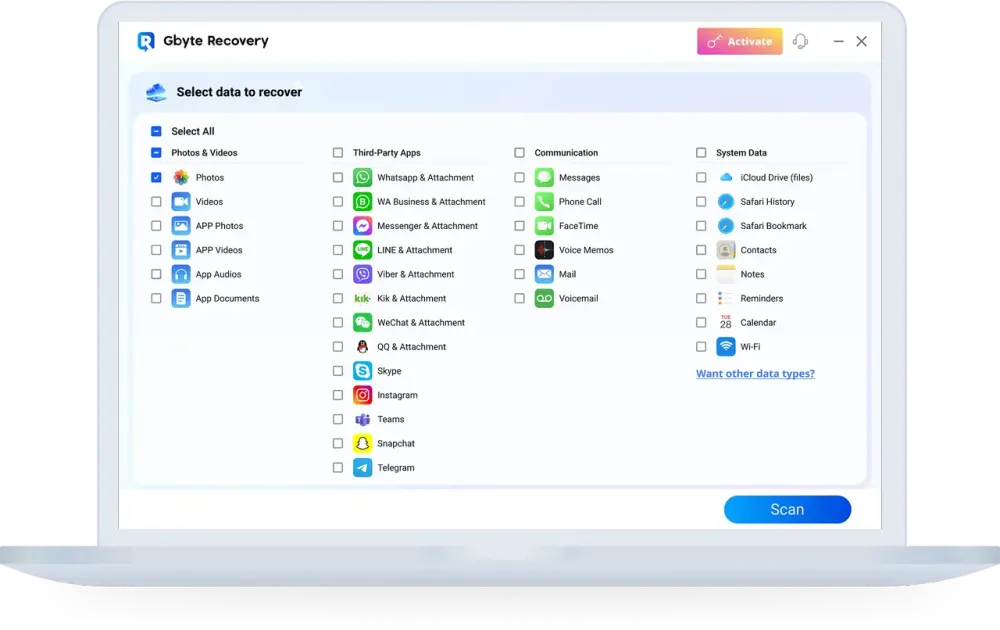The image size is (1000, 630).
Task: Enable the Messages checkbox
Action: [x=520, y=177]
